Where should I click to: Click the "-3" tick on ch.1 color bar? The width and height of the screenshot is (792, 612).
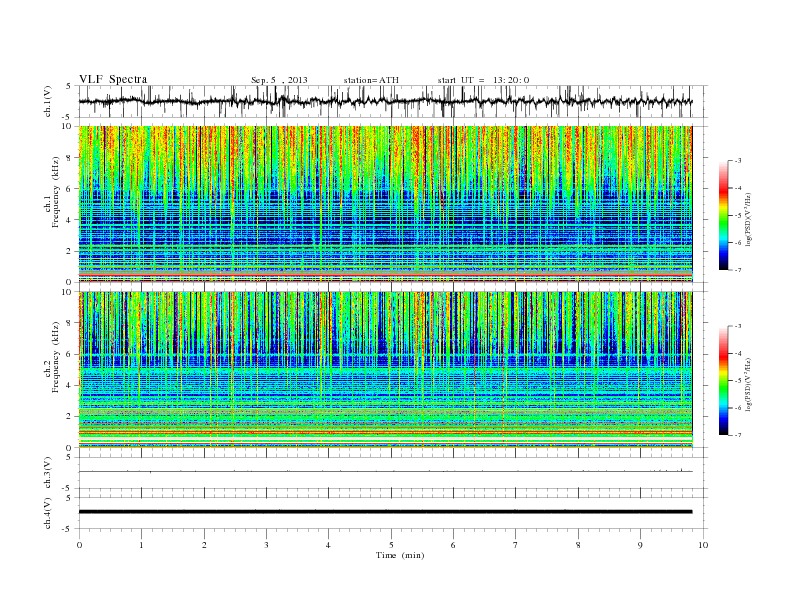coord(738,161)
